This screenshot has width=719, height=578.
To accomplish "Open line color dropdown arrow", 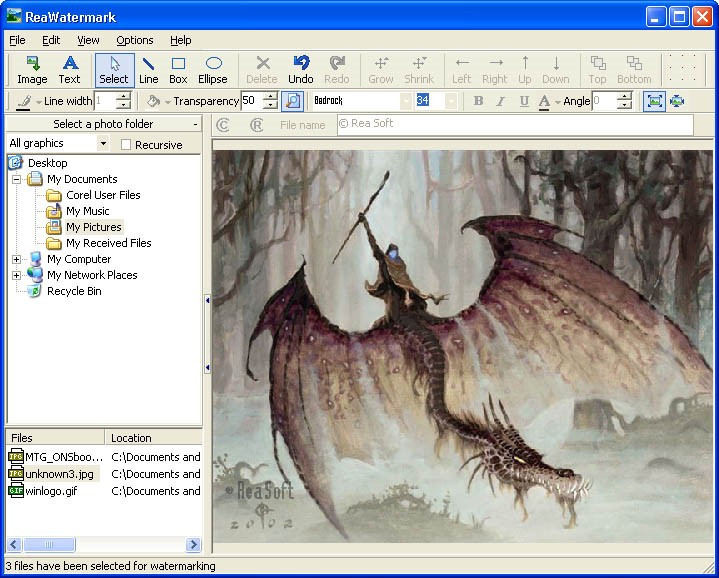I will click(x=39, y=102).
